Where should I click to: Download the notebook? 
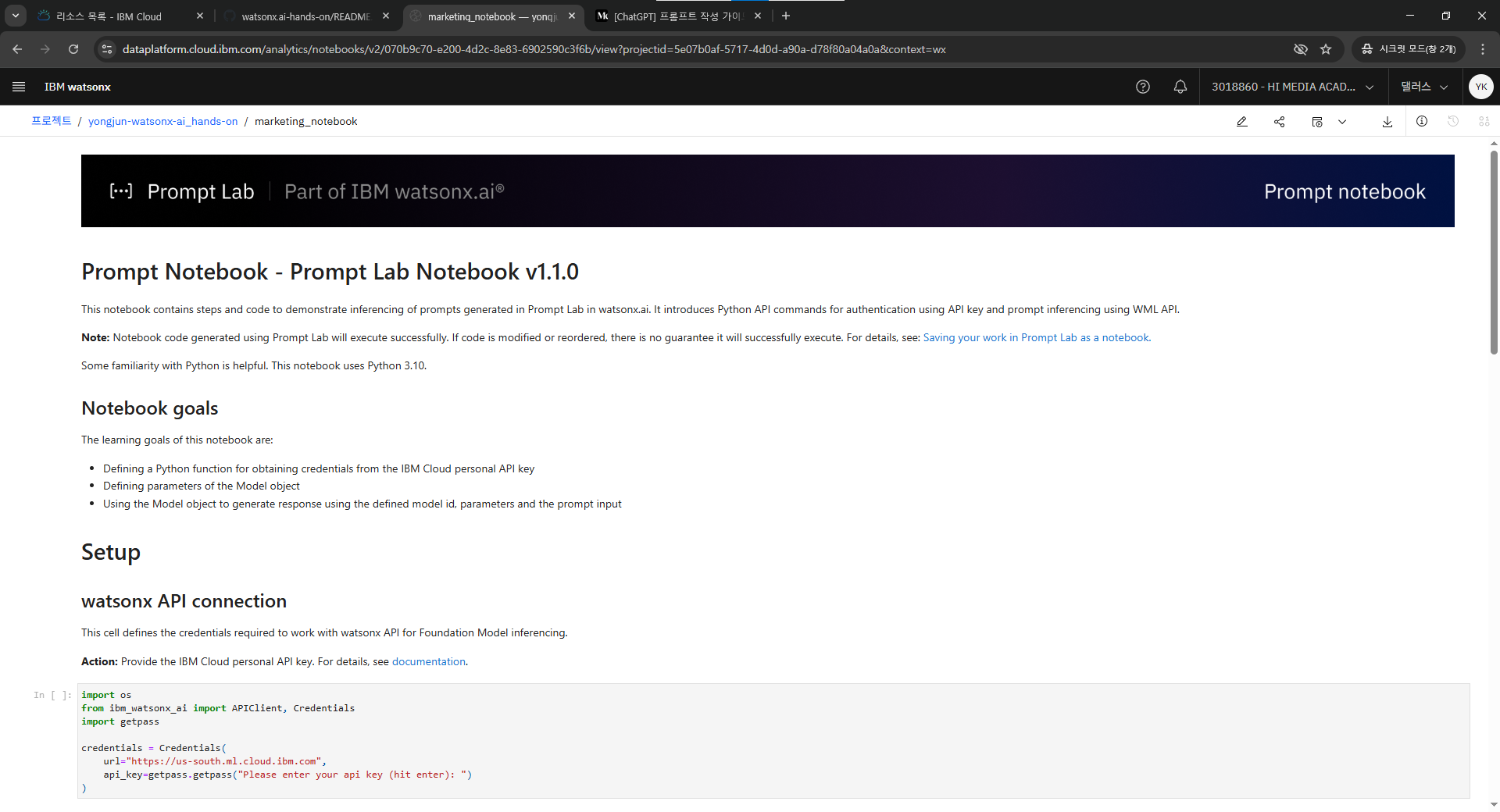[x=1387, y=122]
